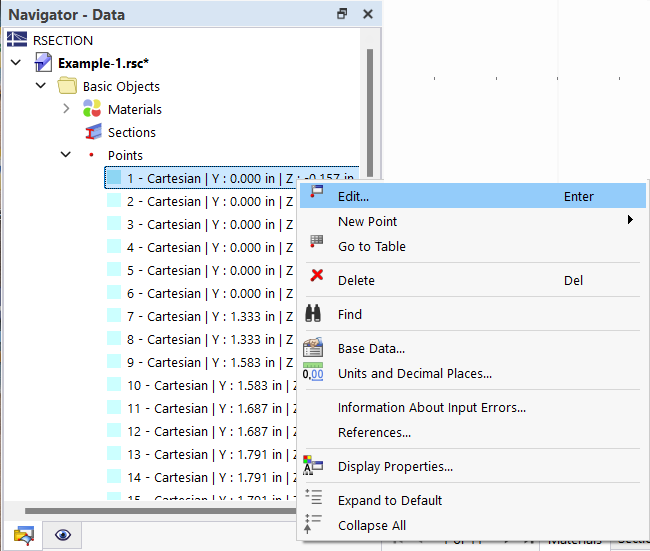Undock the Navigator panel
Screen dimensions: 650x551
(x=342, y=14)
